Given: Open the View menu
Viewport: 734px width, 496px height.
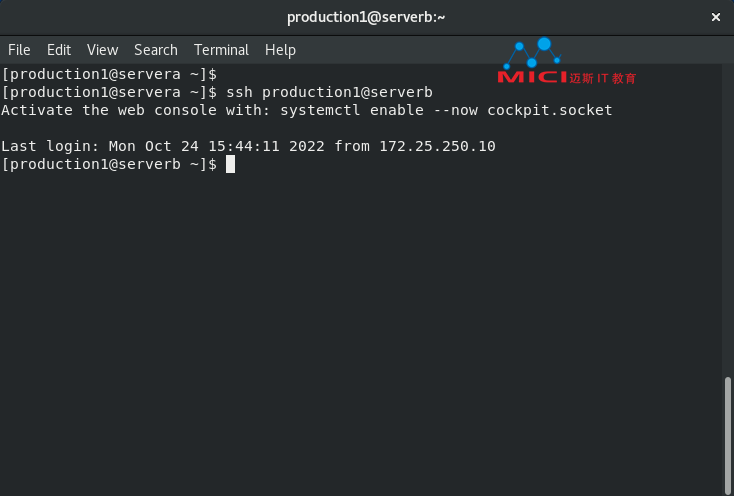Looking at the screenshot, I should click(x=103, y=50).
